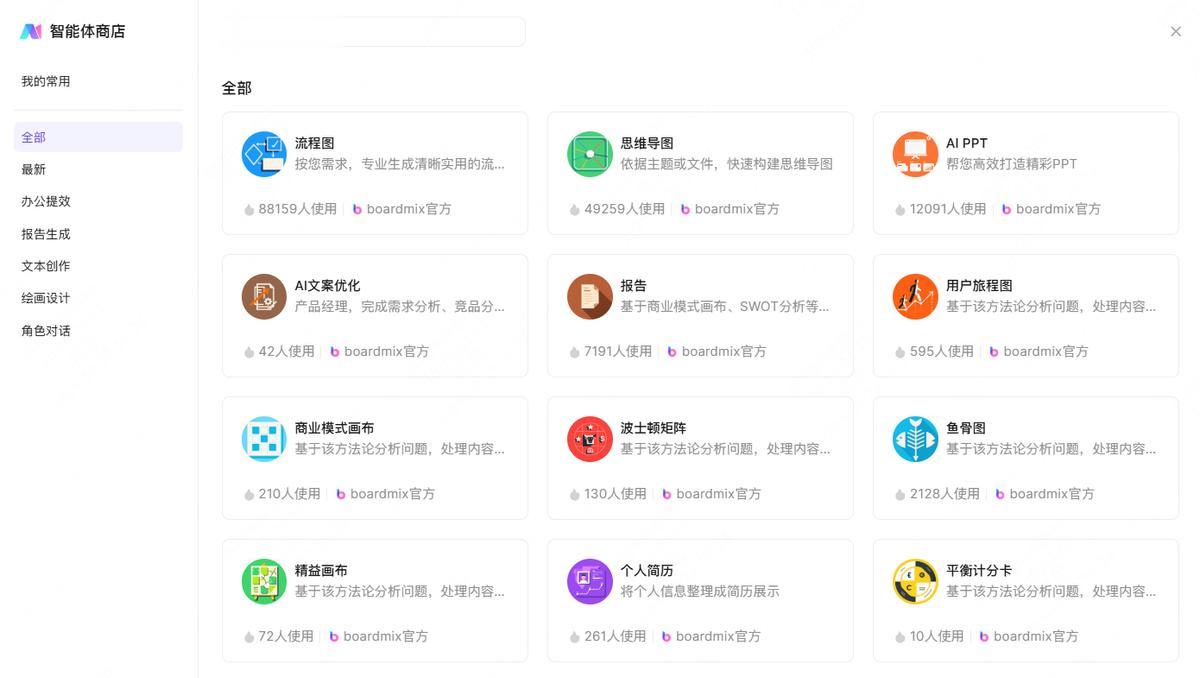Image resolution: width=1200 pixels, height=678 pixels.
Task: Click the 鱼骨图 card title
Action: (x=966, y=428)
